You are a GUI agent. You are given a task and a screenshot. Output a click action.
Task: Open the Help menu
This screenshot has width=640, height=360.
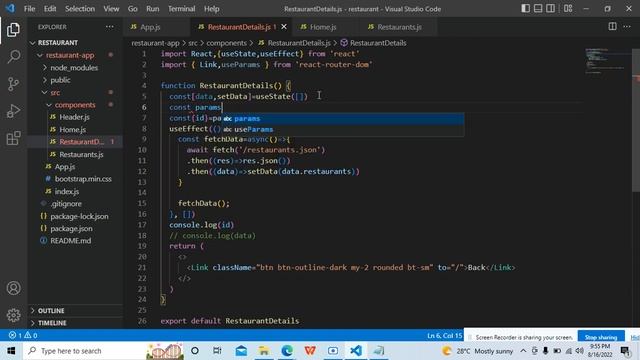point(211,9)
